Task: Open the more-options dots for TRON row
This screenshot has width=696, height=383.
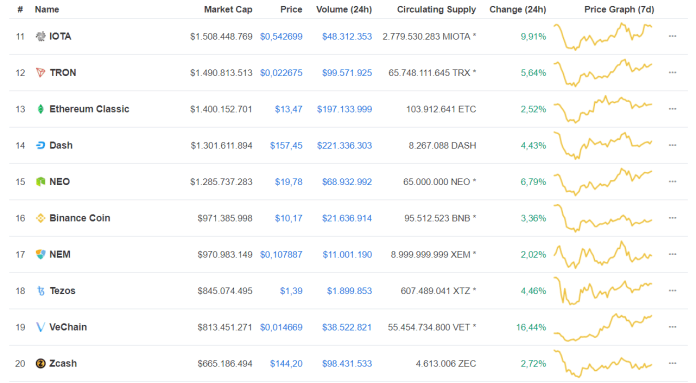Action: click(672, 73)
